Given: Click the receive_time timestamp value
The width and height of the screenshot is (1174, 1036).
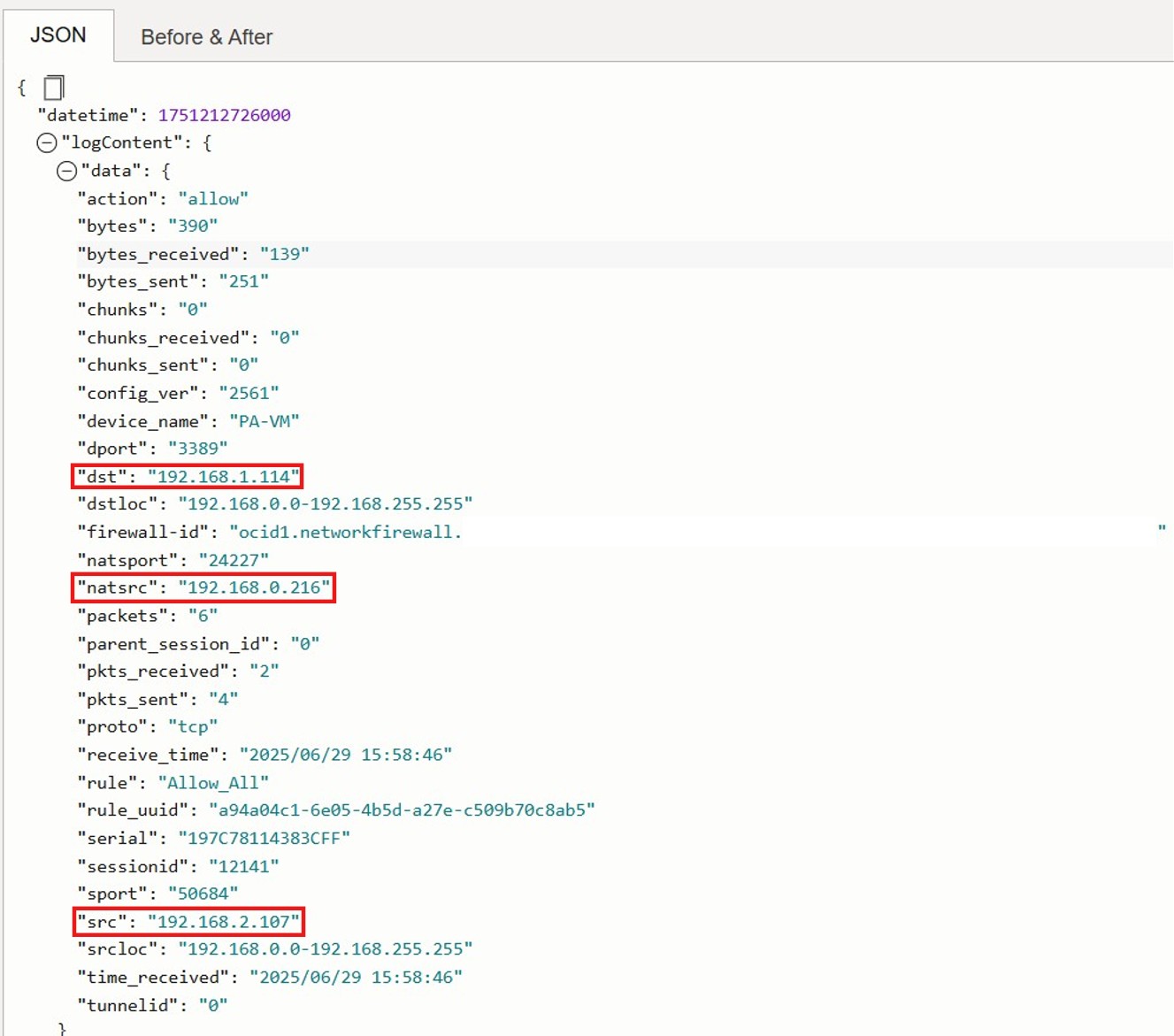Looking at the screenshot, I should (x=345, y=755).
